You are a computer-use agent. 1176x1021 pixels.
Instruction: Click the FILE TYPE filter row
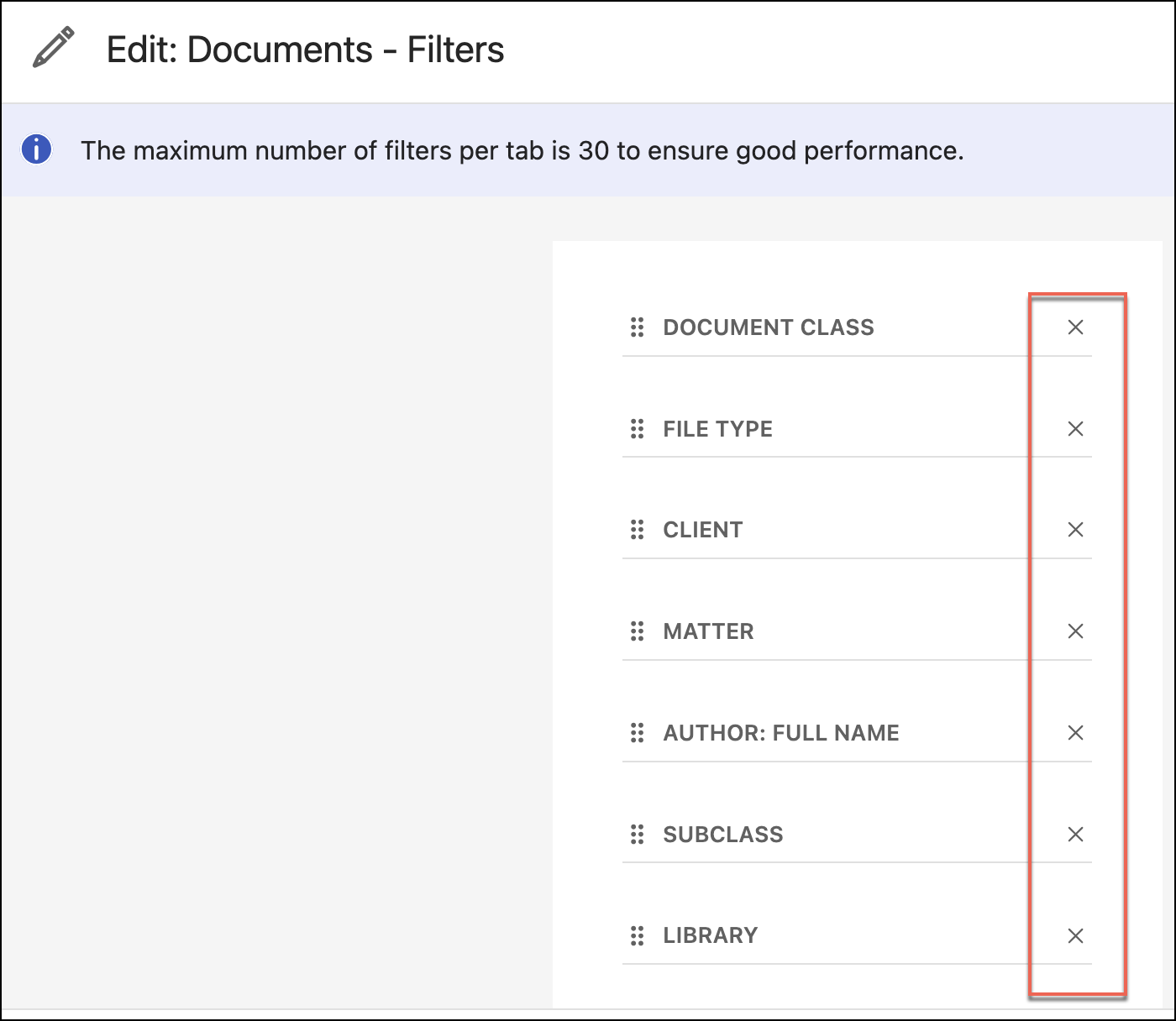717,429
